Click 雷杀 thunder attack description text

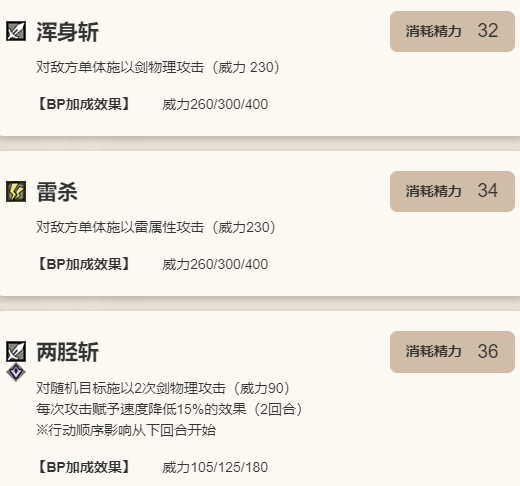[156, 227]
